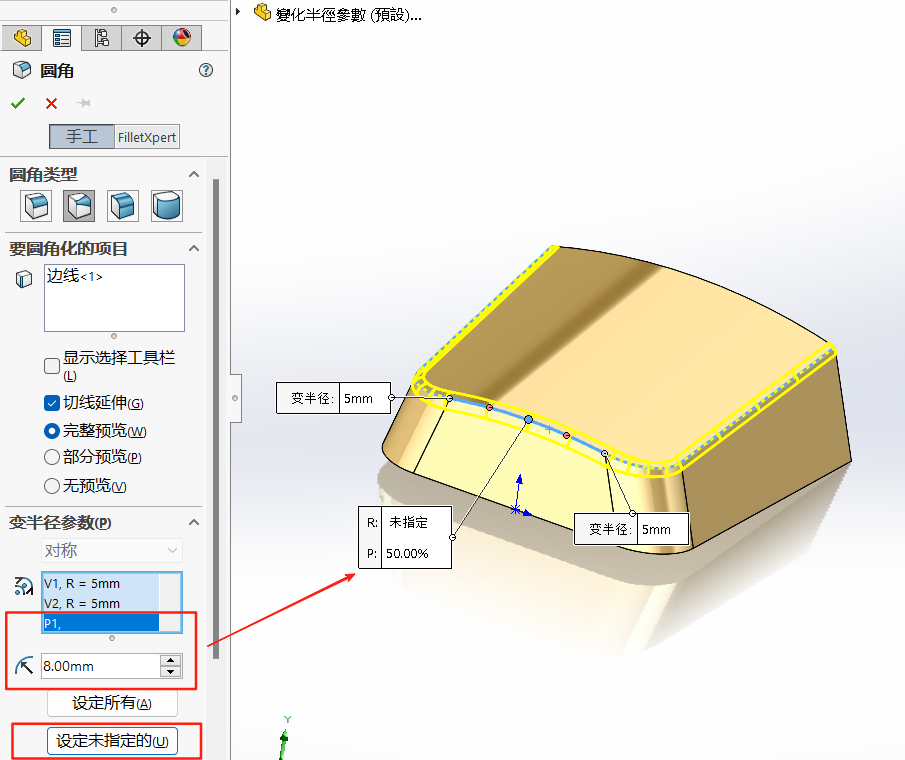Select the 部分预览 radio button

[x=52, y=457]
